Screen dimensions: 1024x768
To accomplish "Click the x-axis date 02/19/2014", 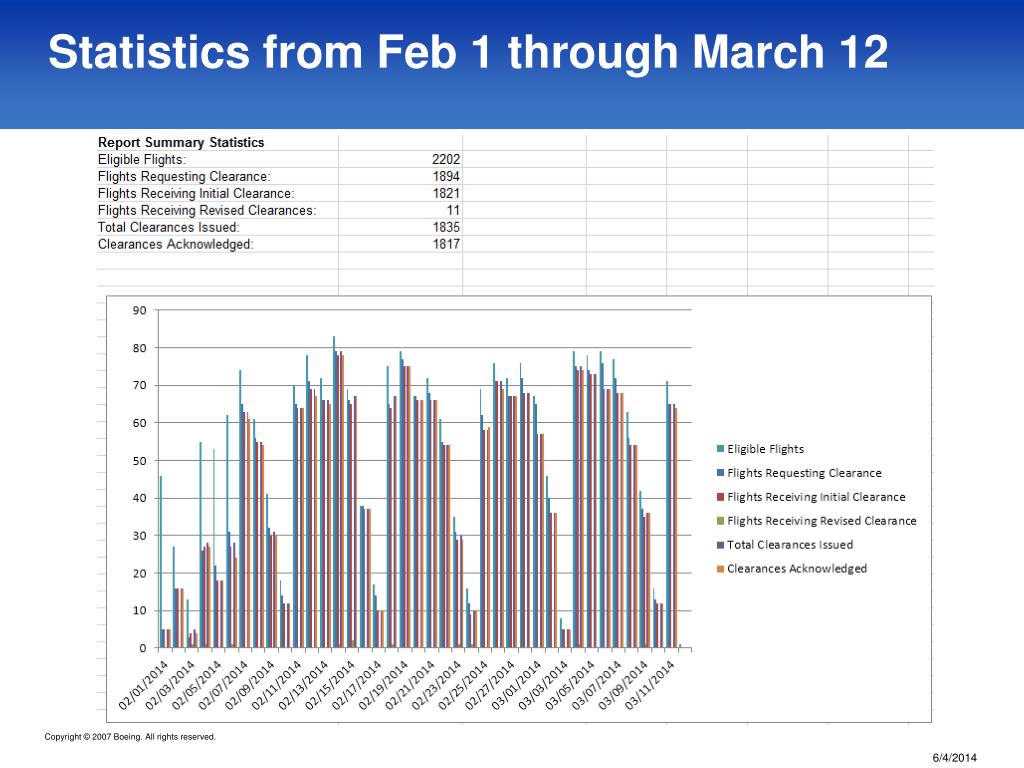I will [x=384, y=685].
